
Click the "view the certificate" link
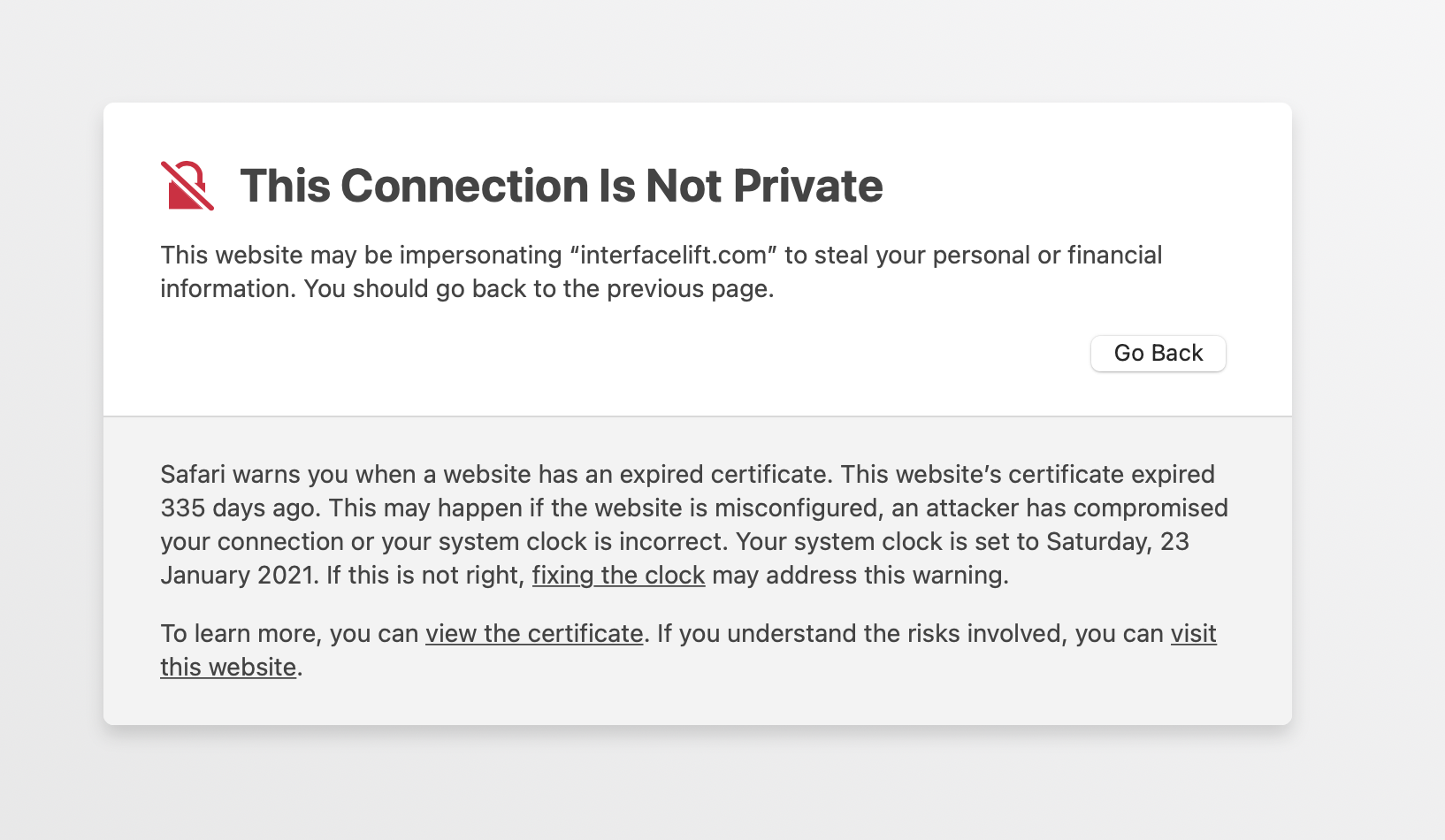(534, 634)
